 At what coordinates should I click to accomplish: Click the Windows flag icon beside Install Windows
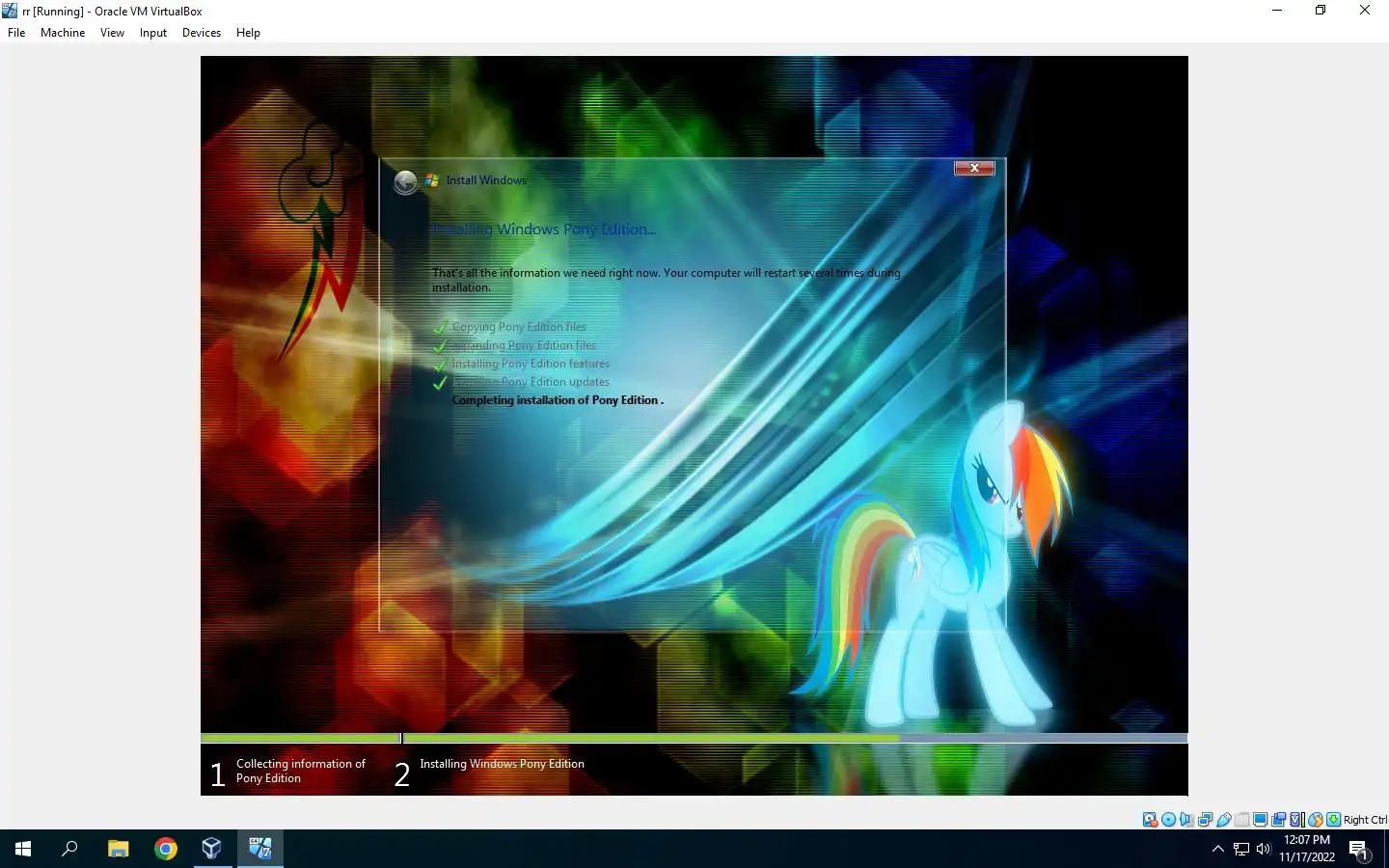click(x=432, y=180)
